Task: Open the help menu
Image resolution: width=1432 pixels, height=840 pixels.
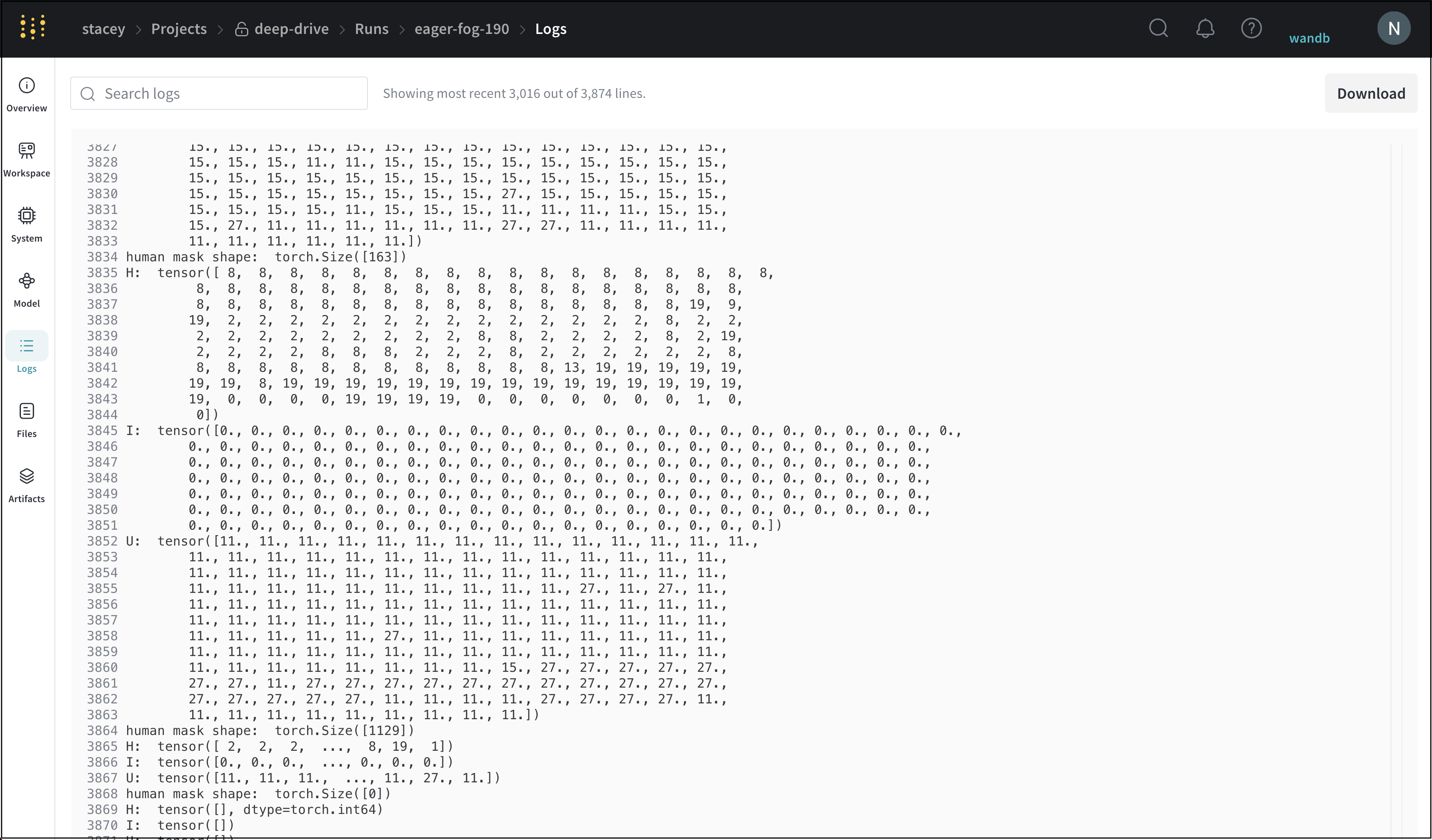Action: tap(1251, 28)
